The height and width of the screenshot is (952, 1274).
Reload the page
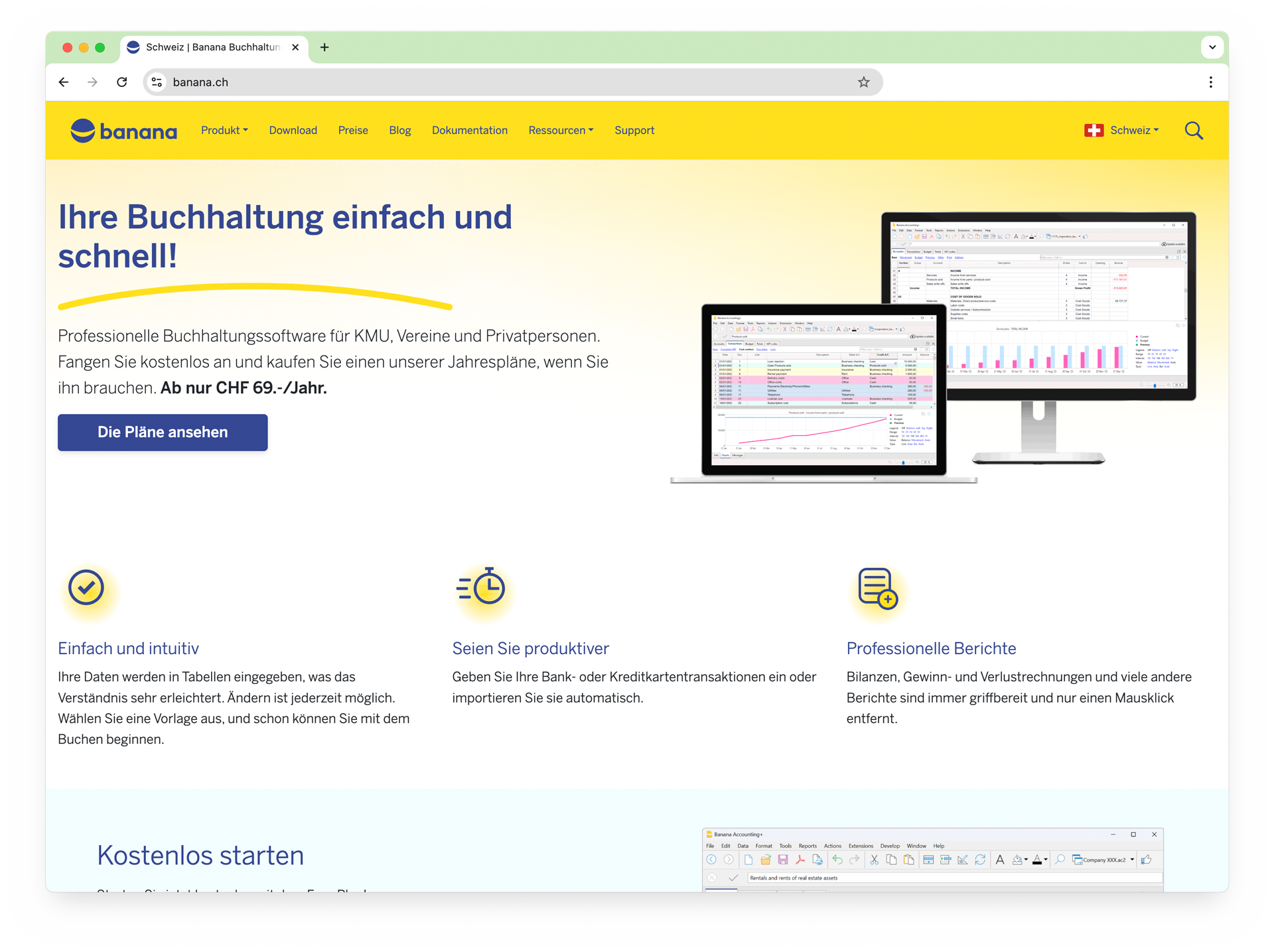point(122,82)
